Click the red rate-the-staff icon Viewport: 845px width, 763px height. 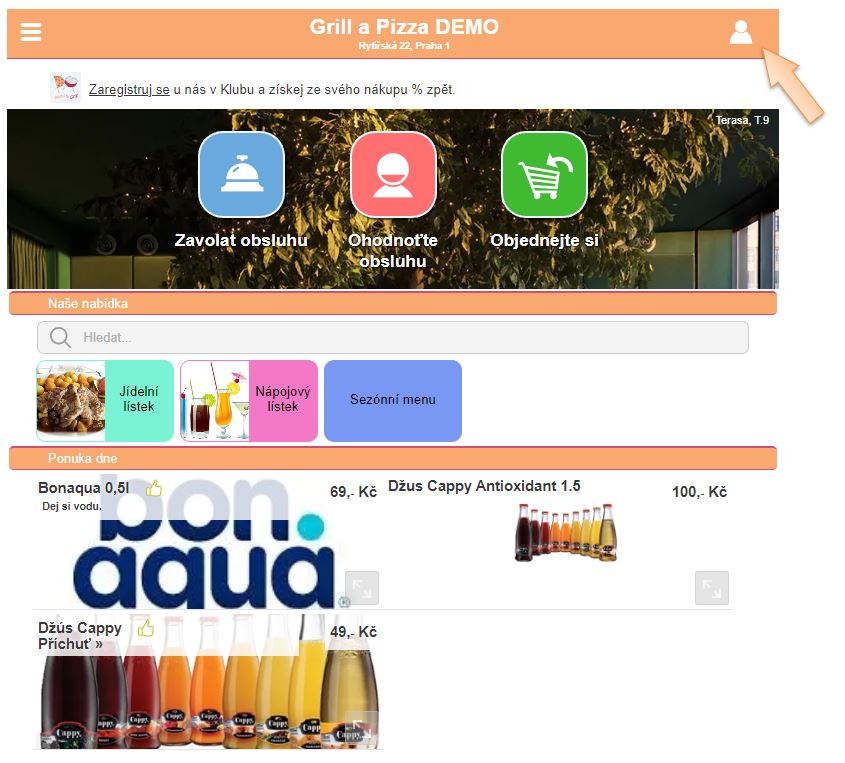click(x=393, y=175)
